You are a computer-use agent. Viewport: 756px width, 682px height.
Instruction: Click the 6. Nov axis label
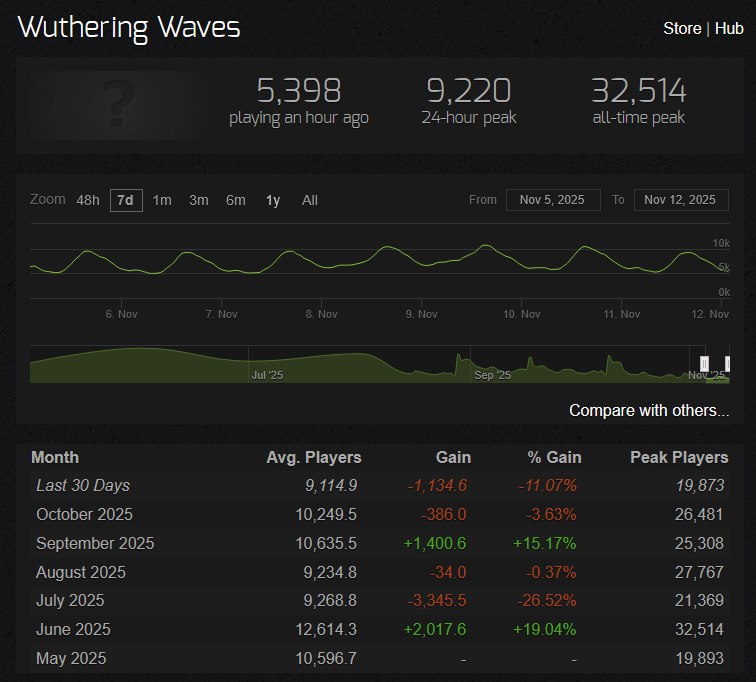[x=122, y=314]
